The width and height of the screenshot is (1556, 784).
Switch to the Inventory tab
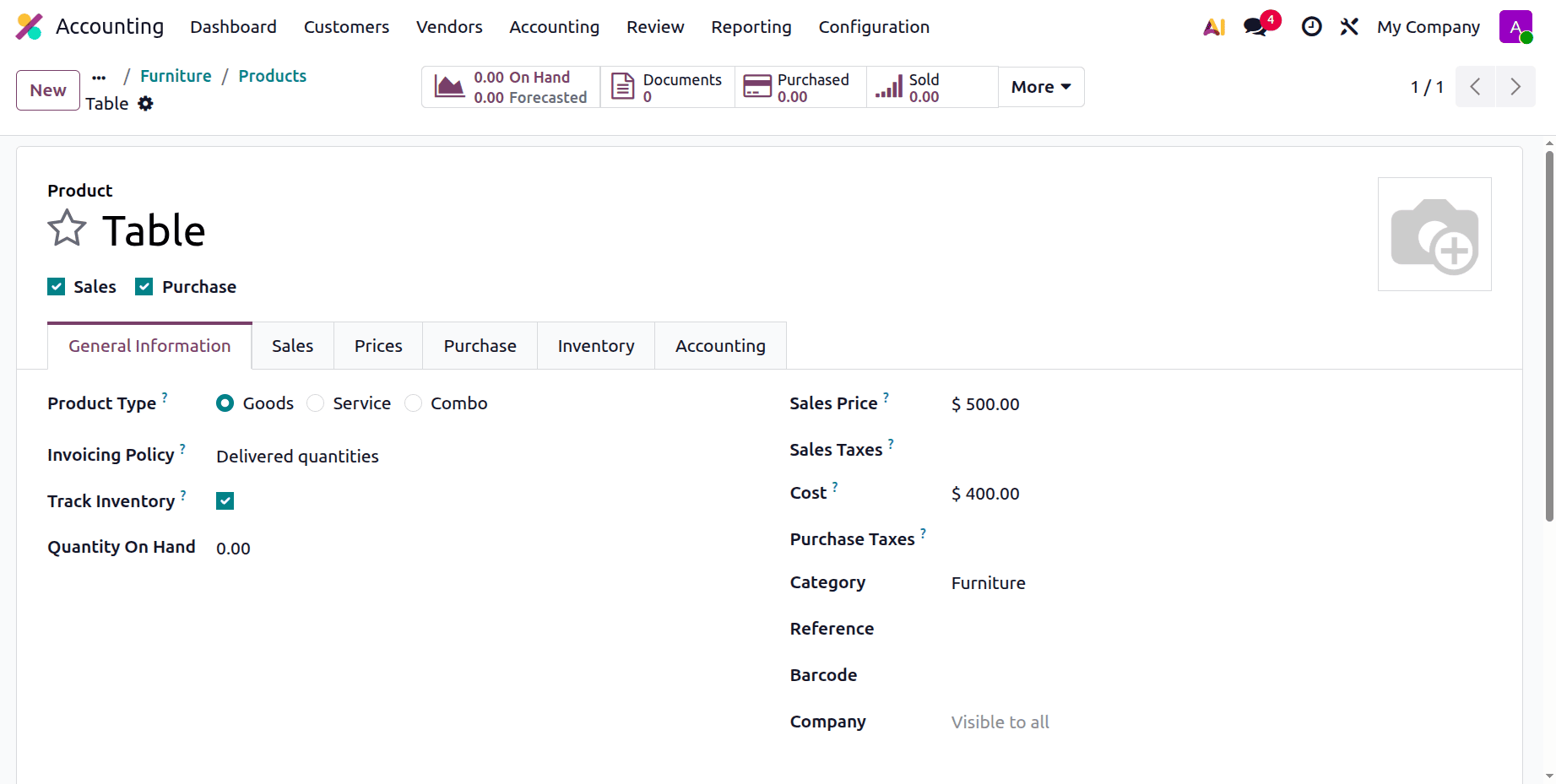pyautogui.click(x=596, y=346)
